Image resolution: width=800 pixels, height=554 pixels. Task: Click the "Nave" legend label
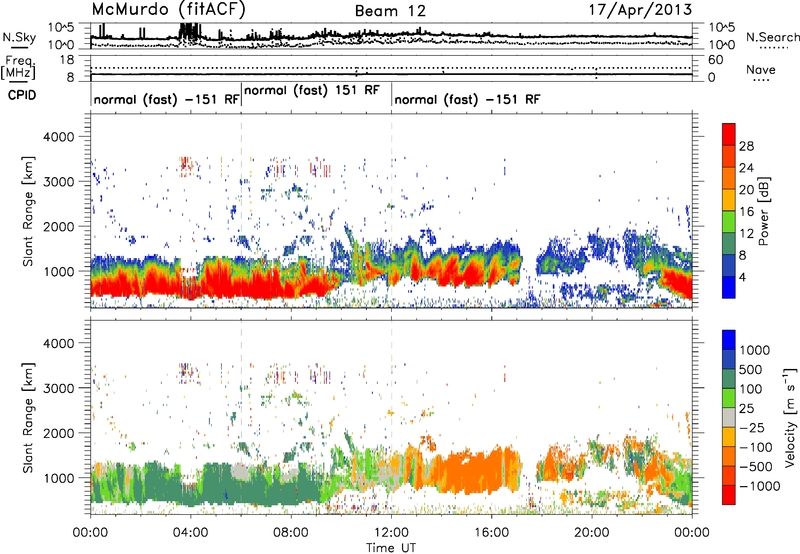761,70
